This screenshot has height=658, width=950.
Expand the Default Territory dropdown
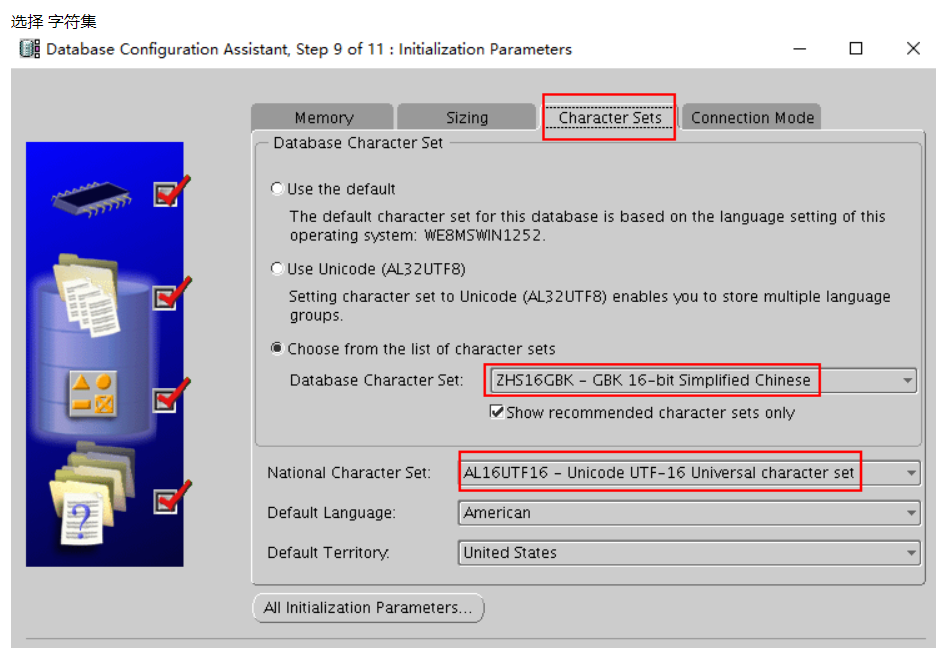pos(689,553)
